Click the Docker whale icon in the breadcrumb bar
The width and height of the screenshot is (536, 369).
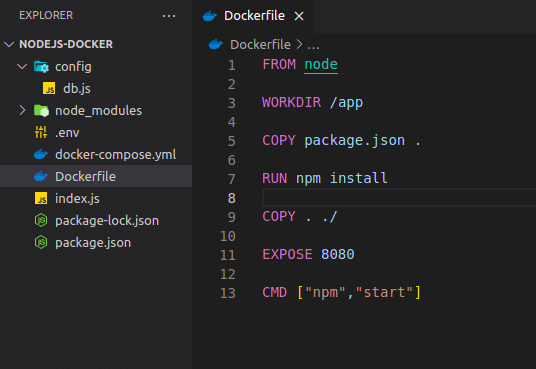(216, 44)
